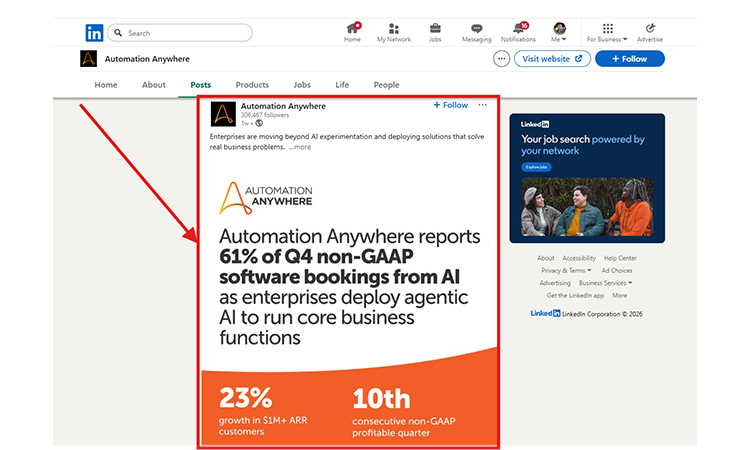Click the post author's Automation Anywhere avatar
The image size is (750, 450).
point(223,114)
